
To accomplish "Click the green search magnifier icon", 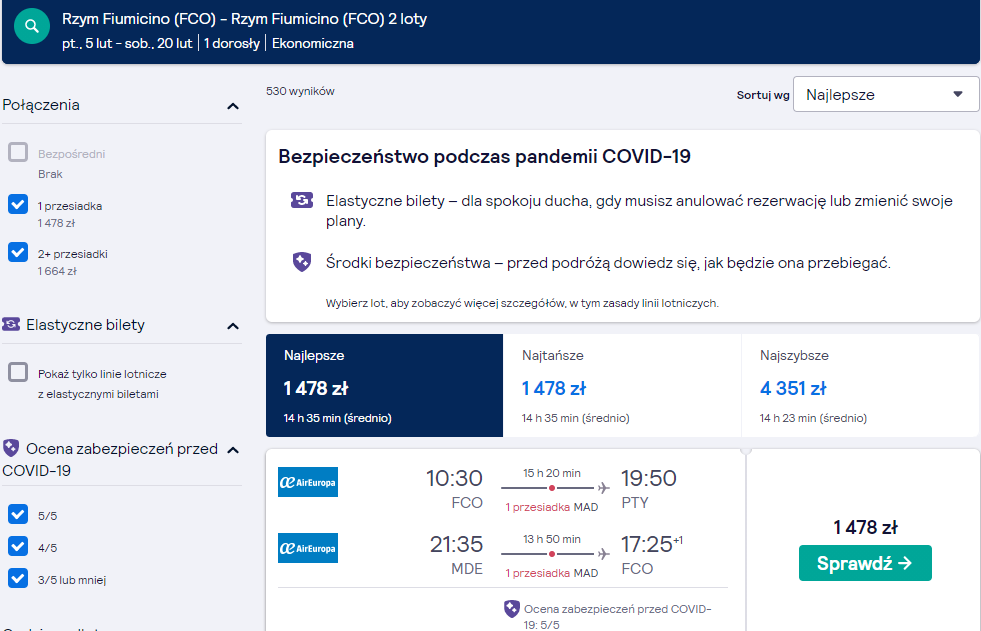I will 32,26.
